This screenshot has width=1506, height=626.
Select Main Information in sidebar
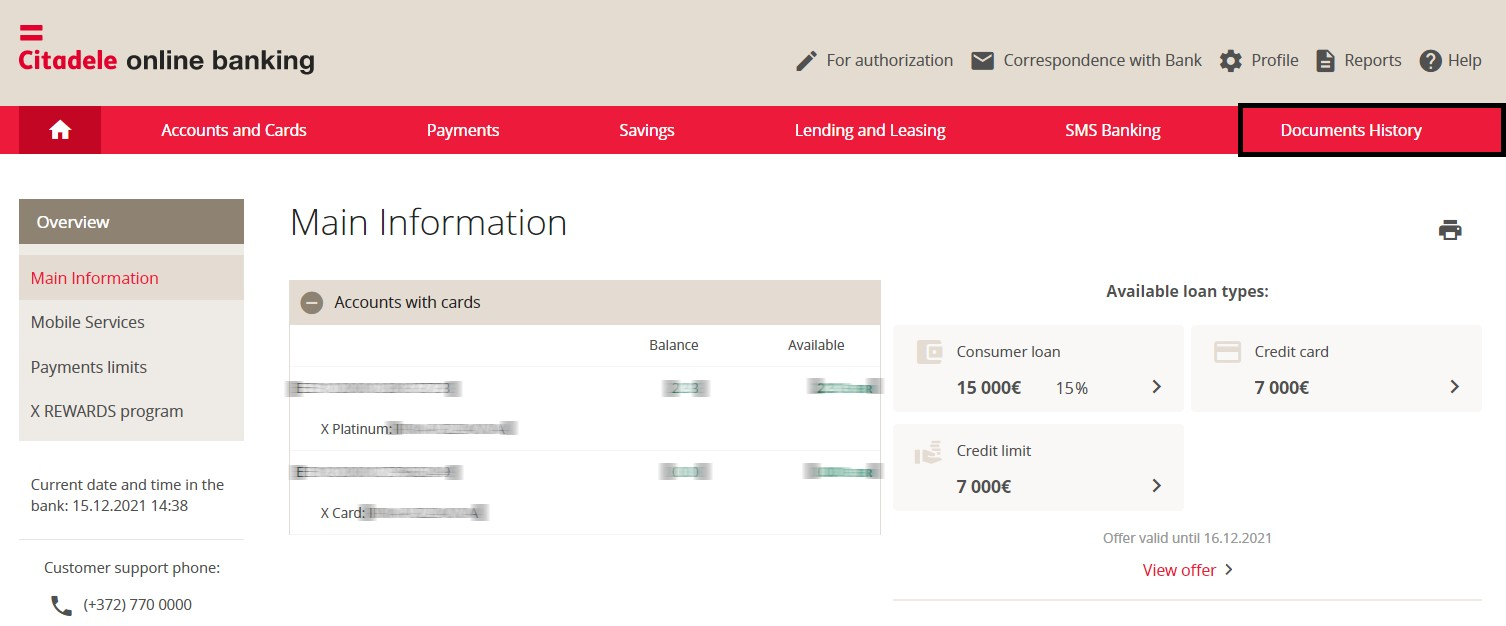tap(131, 278)
